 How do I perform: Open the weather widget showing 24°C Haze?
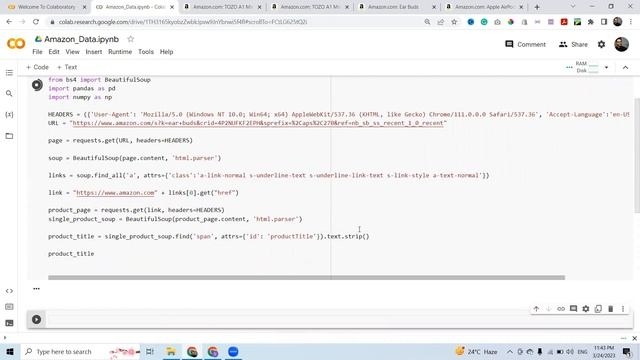[x=476, y=351]
